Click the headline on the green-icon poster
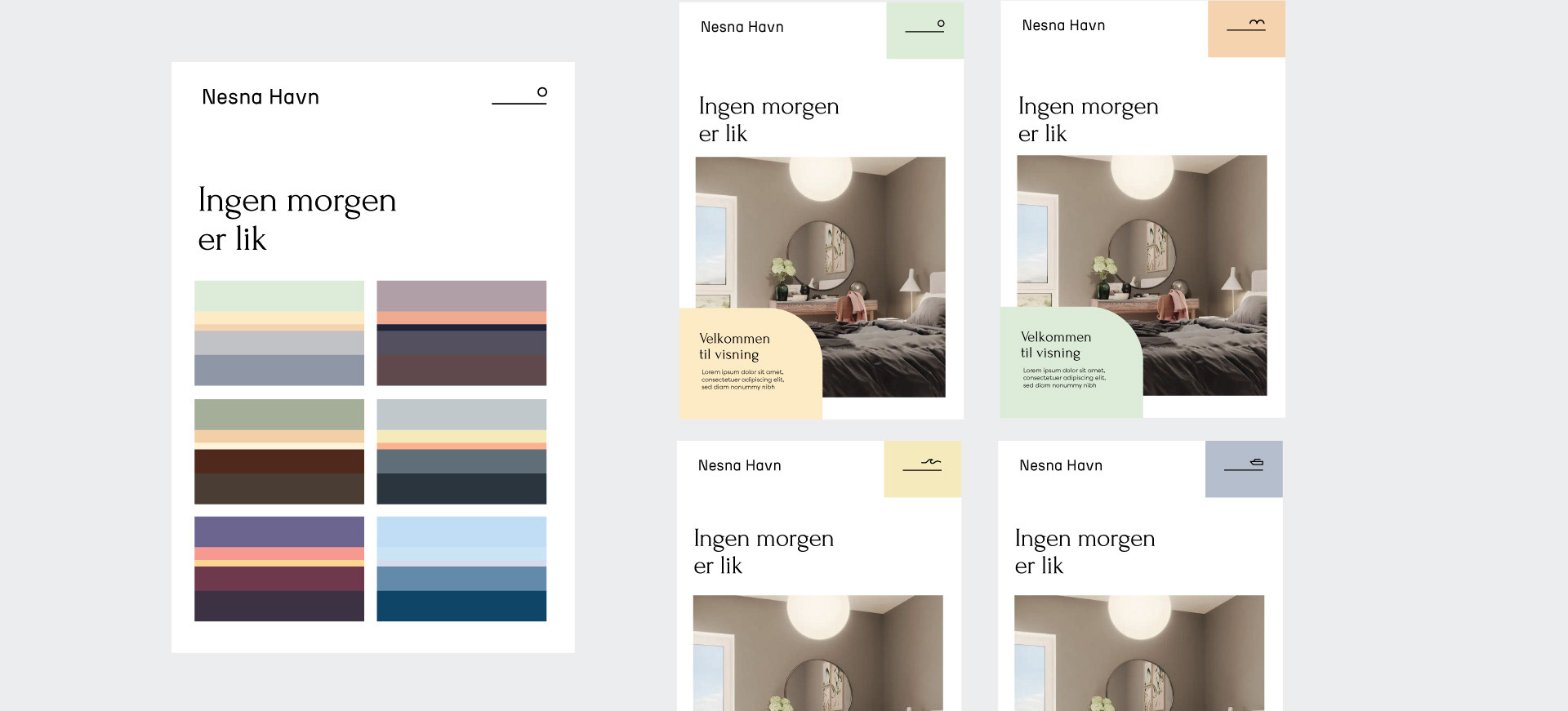This screenshot has height=711, width=1568. pyautogui.click(x=768, y=120)
